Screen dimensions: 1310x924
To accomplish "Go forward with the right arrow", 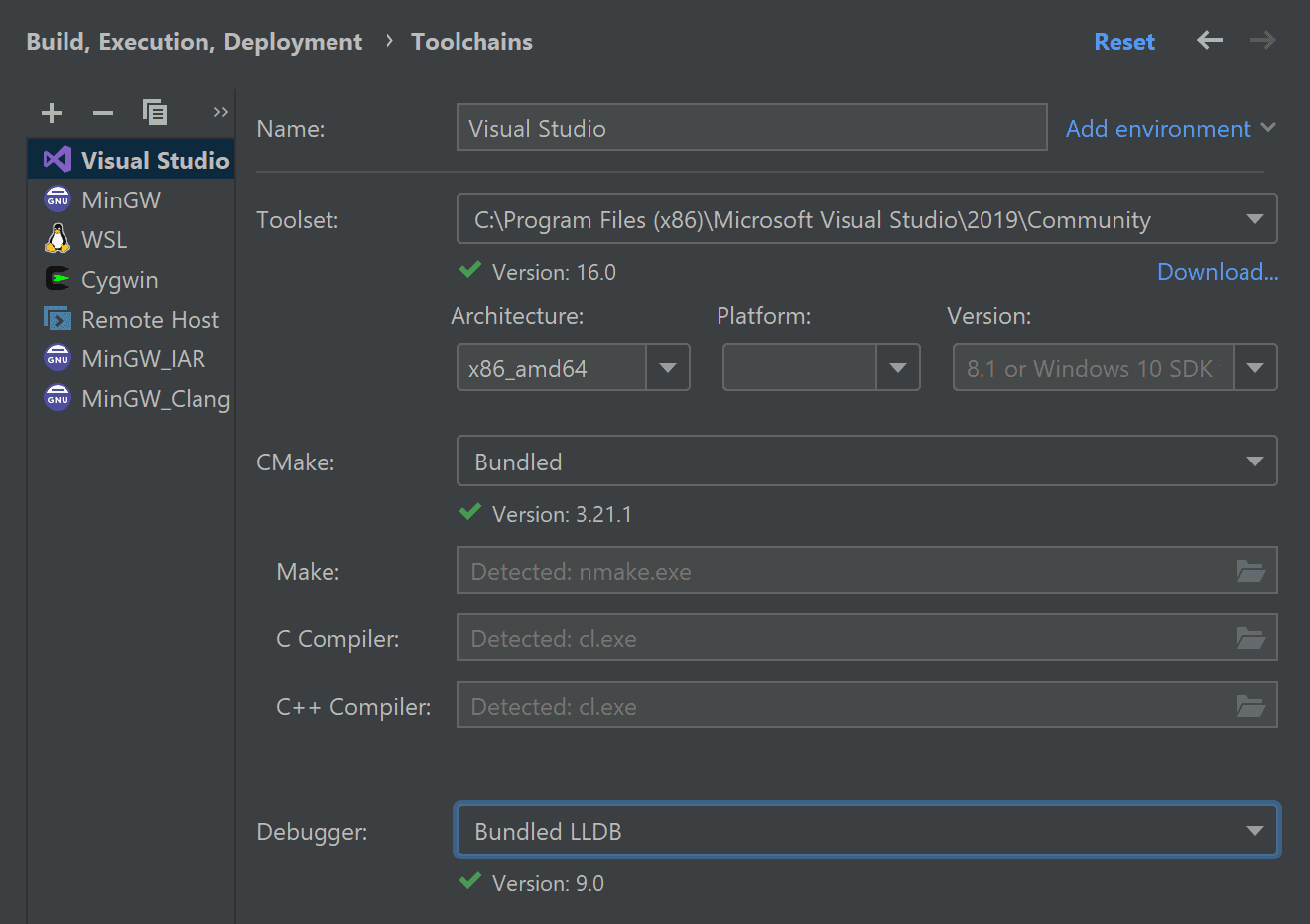I will point(1262,41).
